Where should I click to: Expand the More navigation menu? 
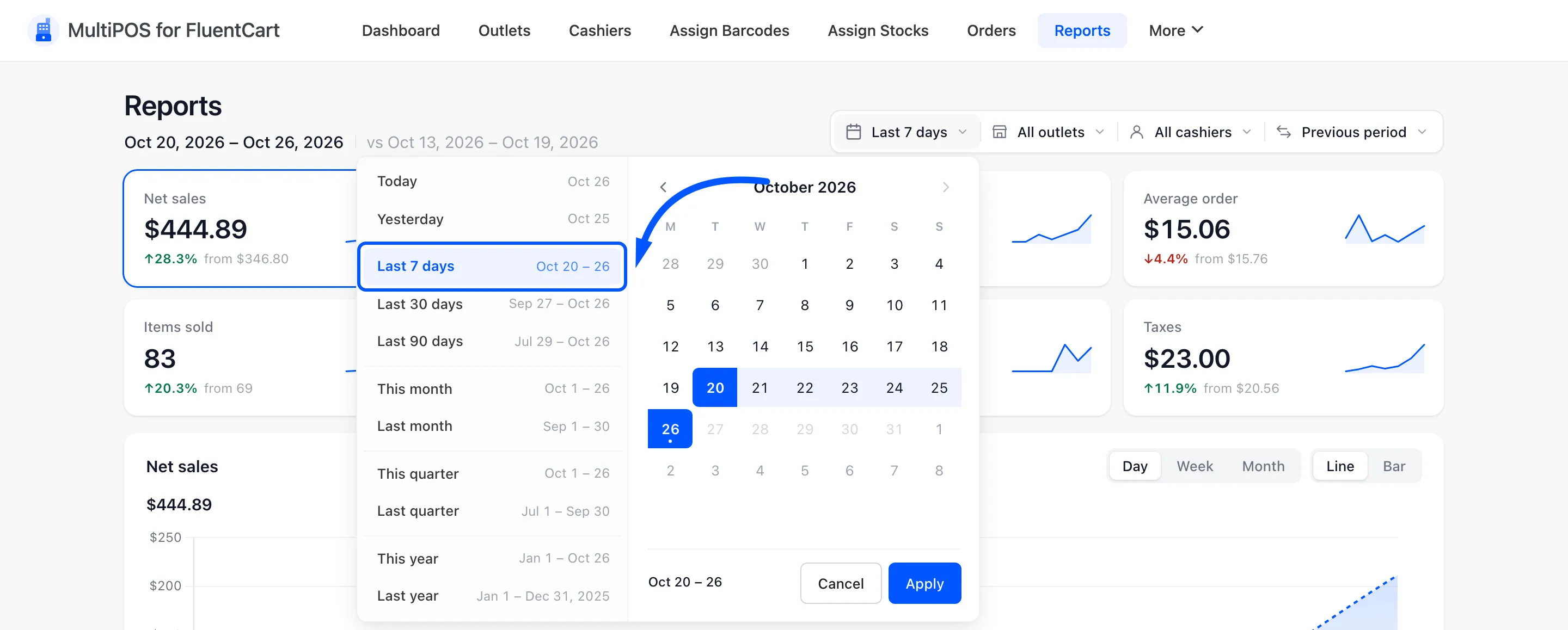click(x=1175, y=30)
